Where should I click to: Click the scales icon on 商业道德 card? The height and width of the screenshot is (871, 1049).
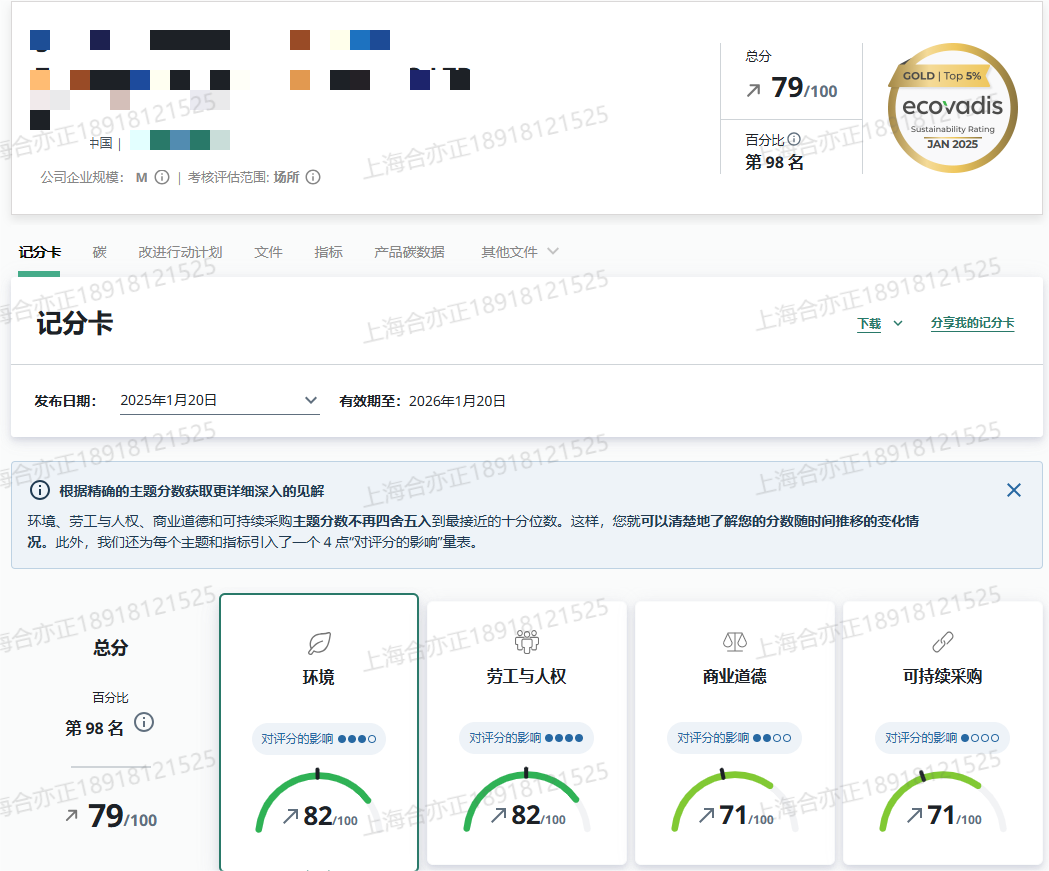coord(734,641)
